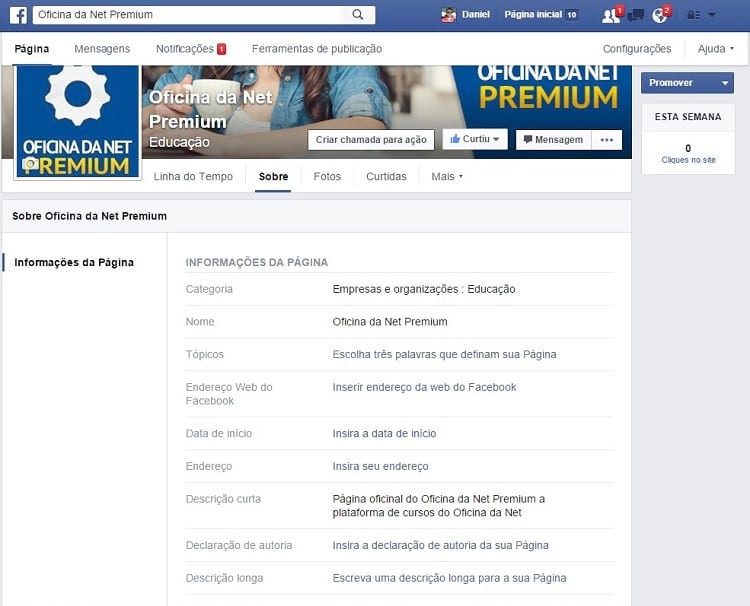This screenshot has width=750, height=606.
Task: Click Insira seu endereço
Action: [380, 466]
